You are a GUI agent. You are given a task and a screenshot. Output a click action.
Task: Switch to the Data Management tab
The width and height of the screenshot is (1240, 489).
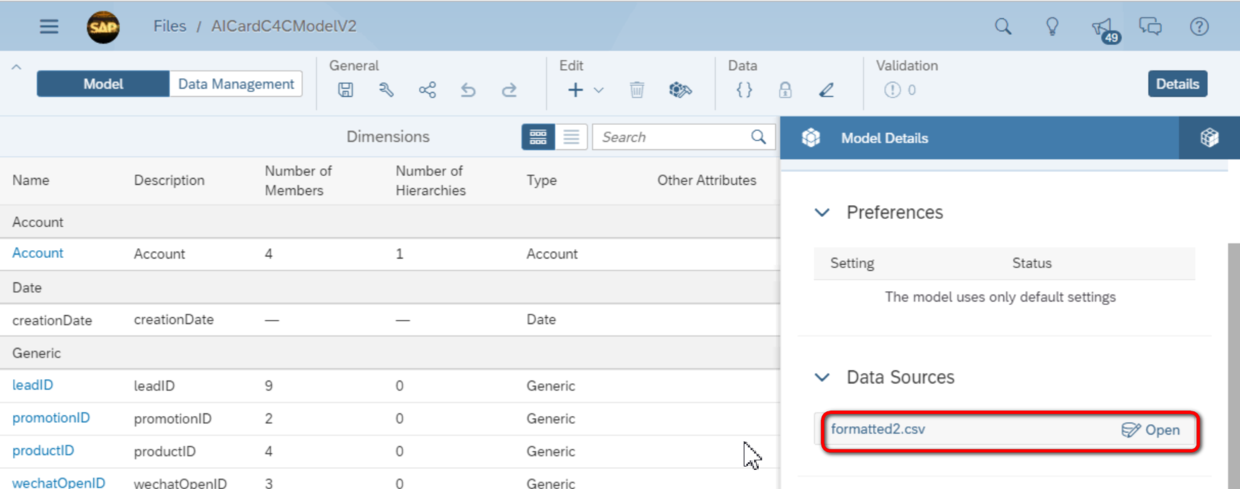pyautogui.click(x=236, y=84)
